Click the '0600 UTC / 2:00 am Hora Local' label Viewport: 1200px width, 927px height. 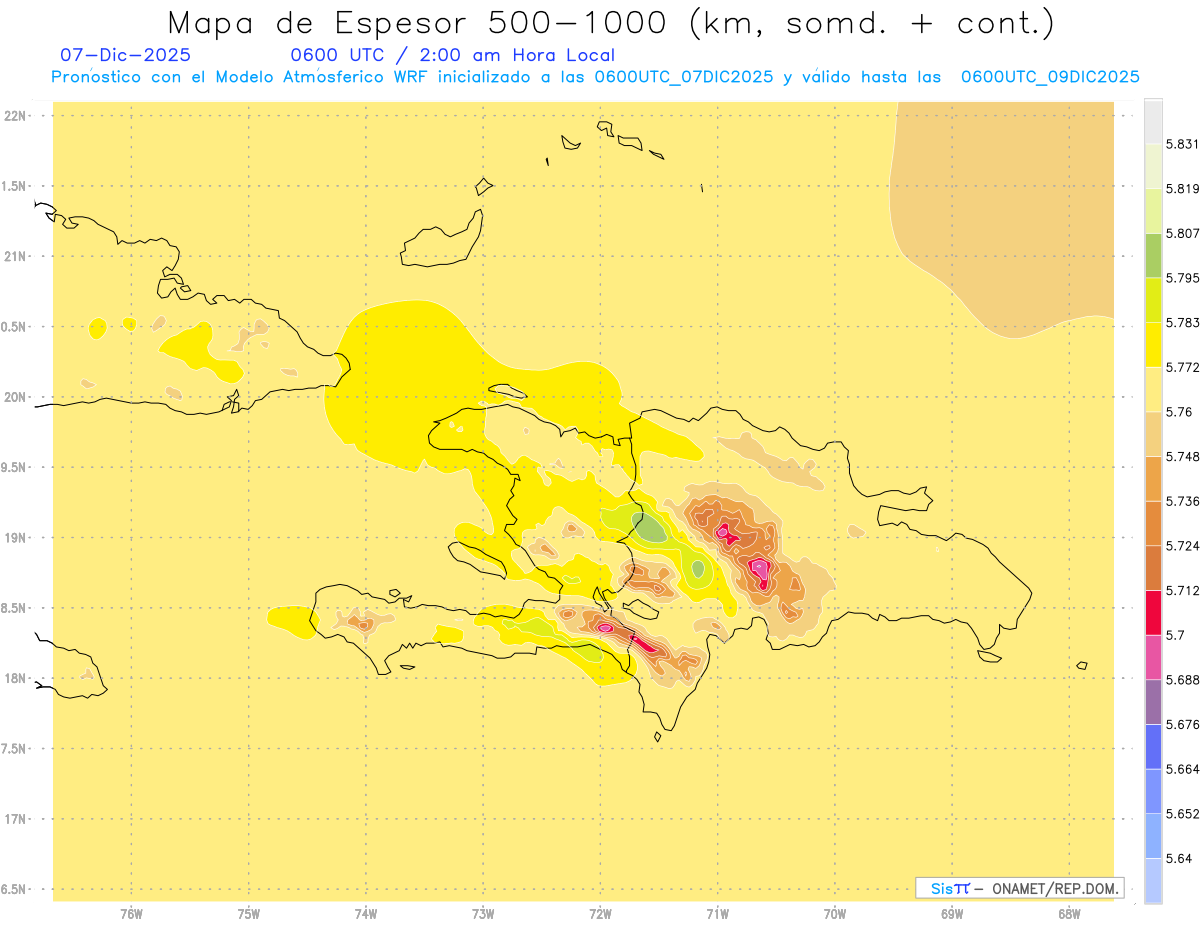click(x=452, y=55)
